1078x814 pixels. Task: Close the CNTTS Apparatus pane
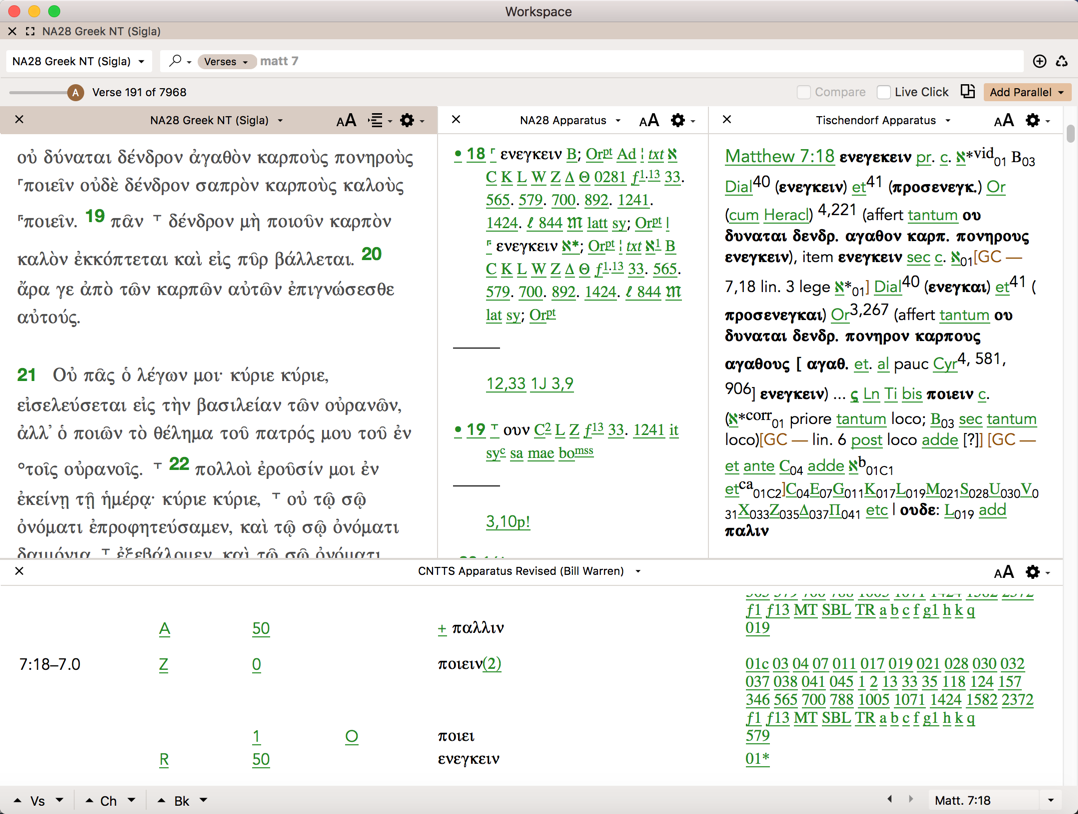point(19,571)
